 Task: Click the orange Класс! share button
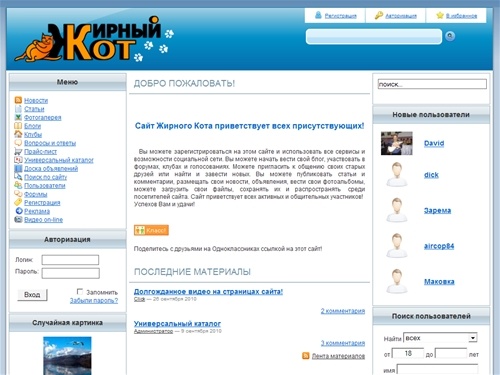pyautogui.click(x=151, y=230)
